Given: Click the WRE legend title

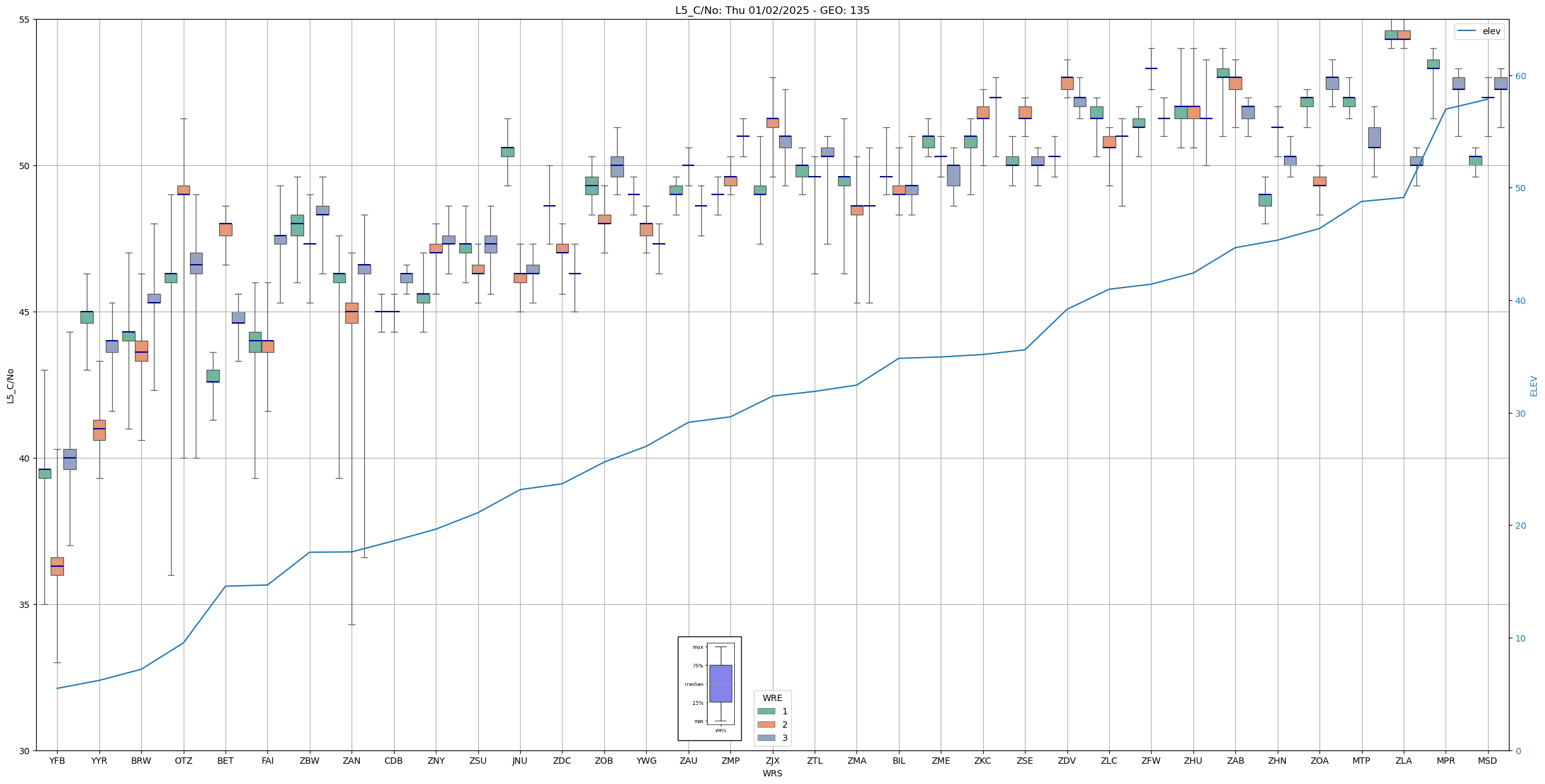Looking at the screenshot, I should coord(772,698).
